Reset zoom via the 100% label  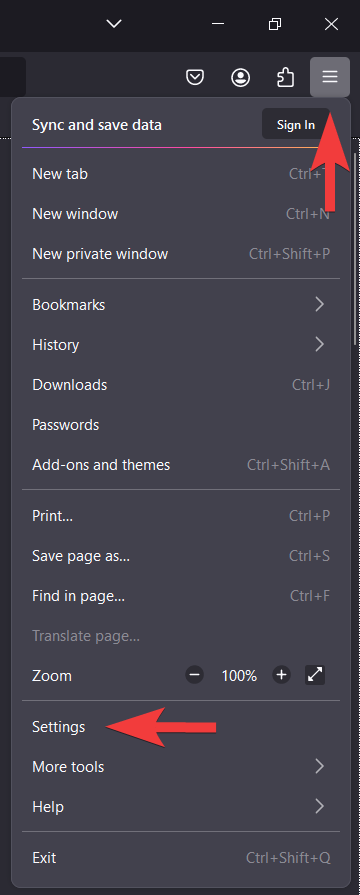[239, 676]
